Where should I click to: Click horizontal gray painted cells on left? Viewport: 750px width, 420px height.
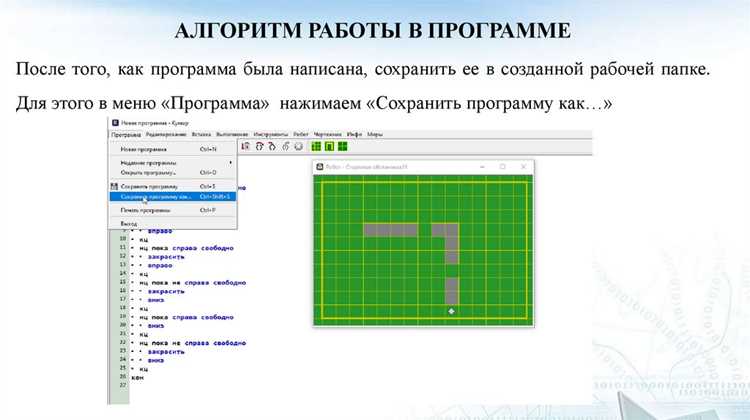[x=390, y=230]
